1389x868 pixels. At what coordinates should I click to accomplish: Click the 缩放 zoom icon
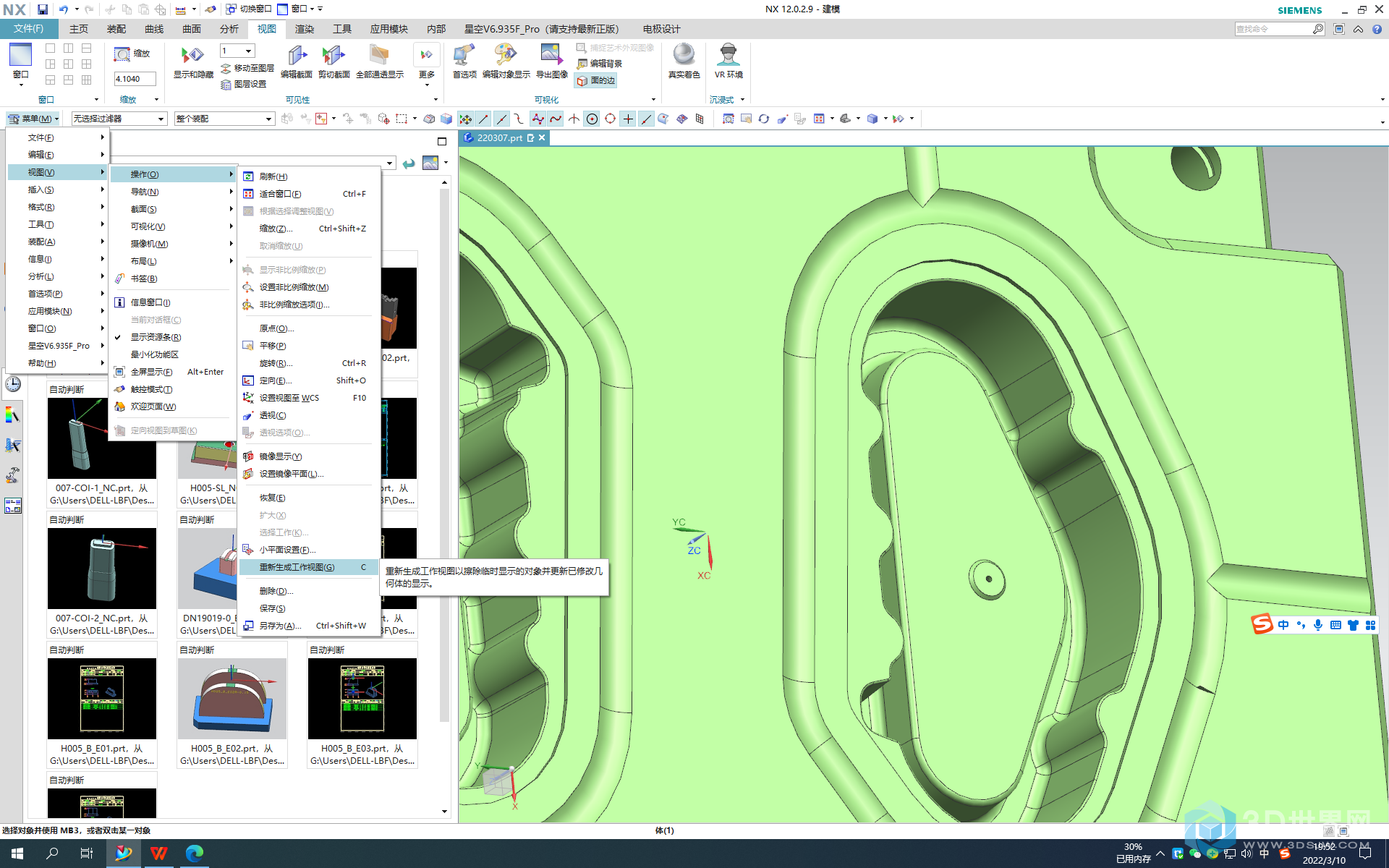pos(122,54)
